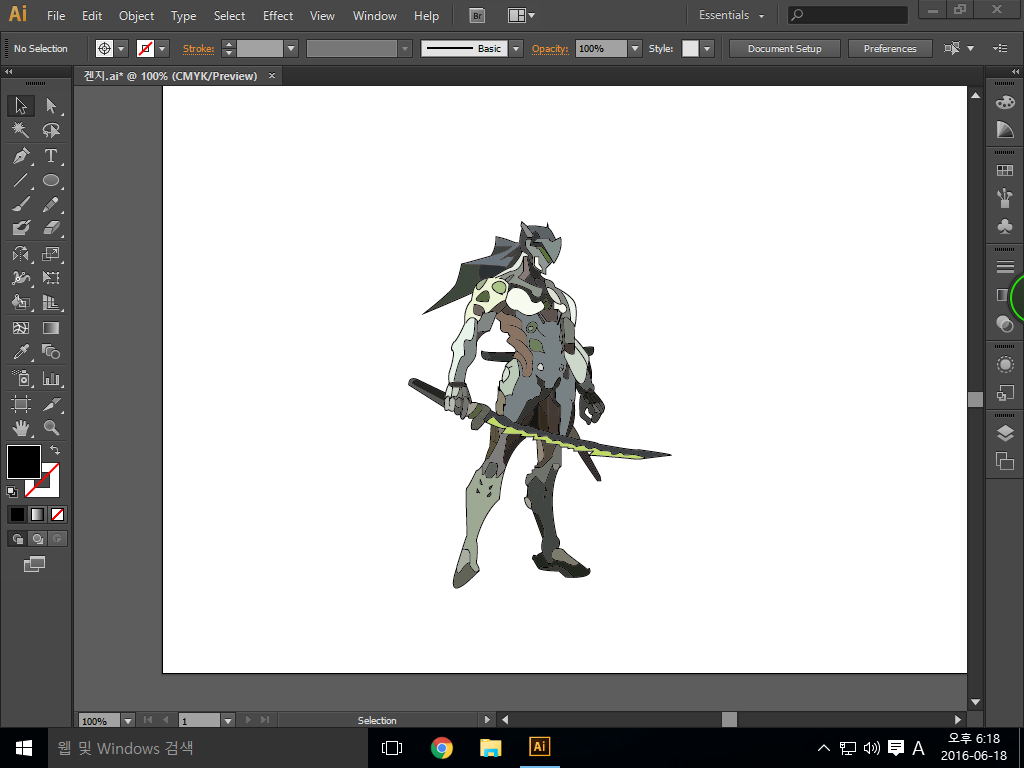
Task: Switch to the 겐지.ai document tab
Action: [x=170, y=76]
